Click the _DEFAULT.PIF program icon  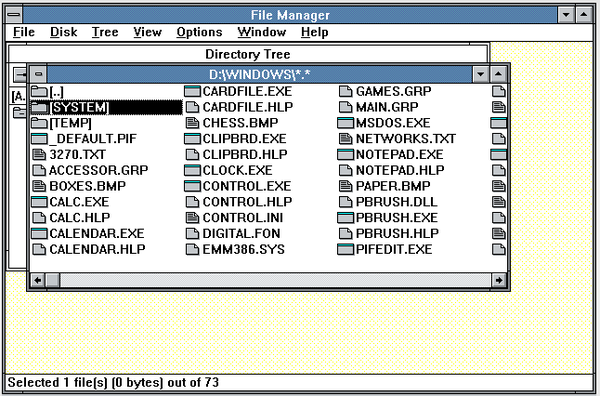pyautogui.click(x=39, y=139)
